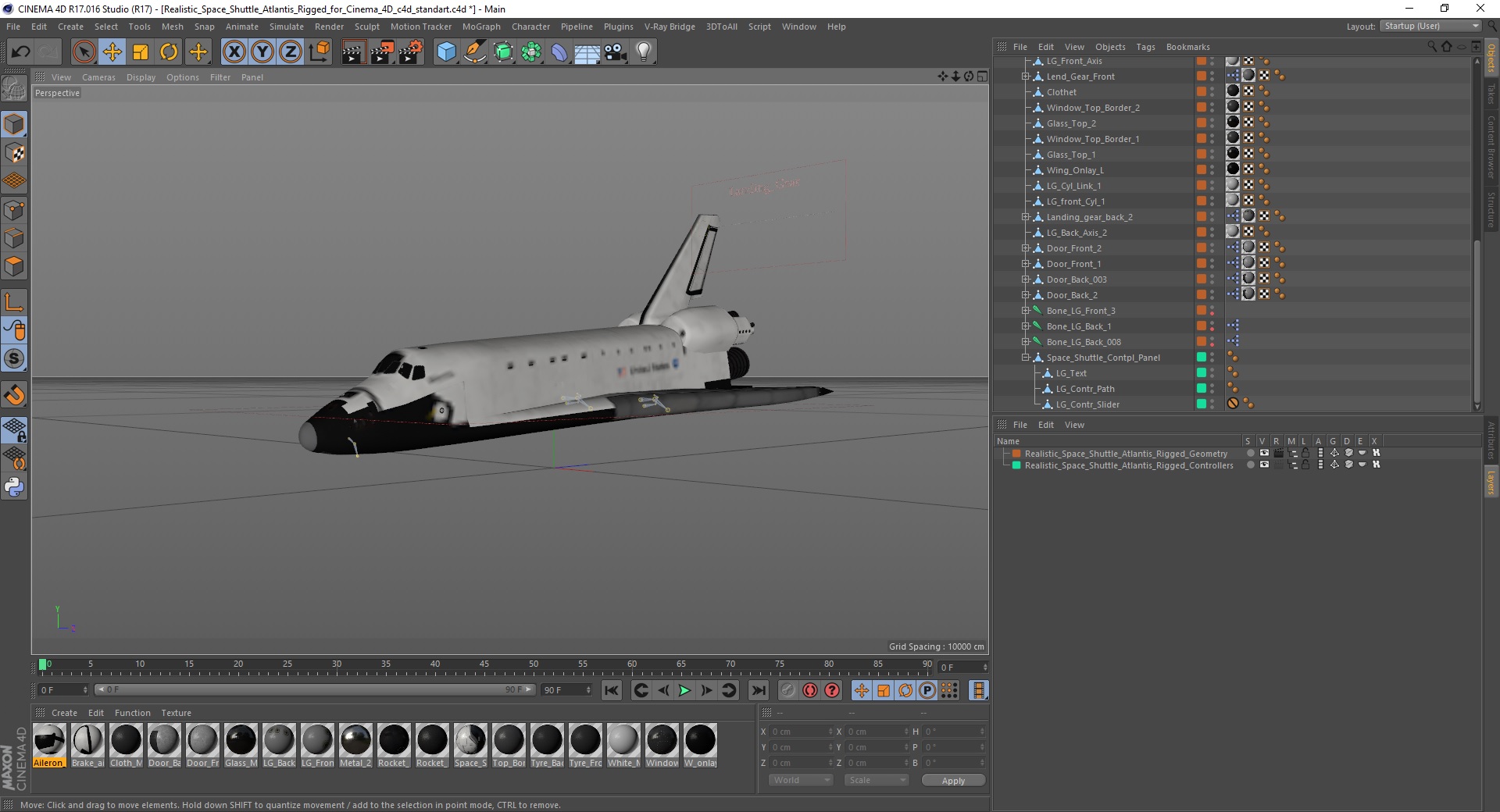The height and width of the screenshot is (812, 1500).
Task: Toggle X axis lock
Action: point(234,52)
